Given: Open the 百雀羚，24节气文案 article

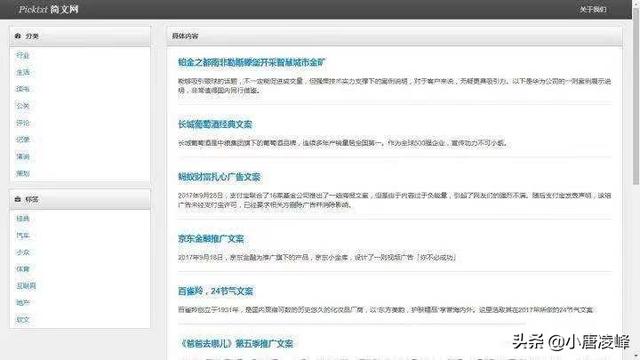Looking at the screenshot, I should click(216, 291).
